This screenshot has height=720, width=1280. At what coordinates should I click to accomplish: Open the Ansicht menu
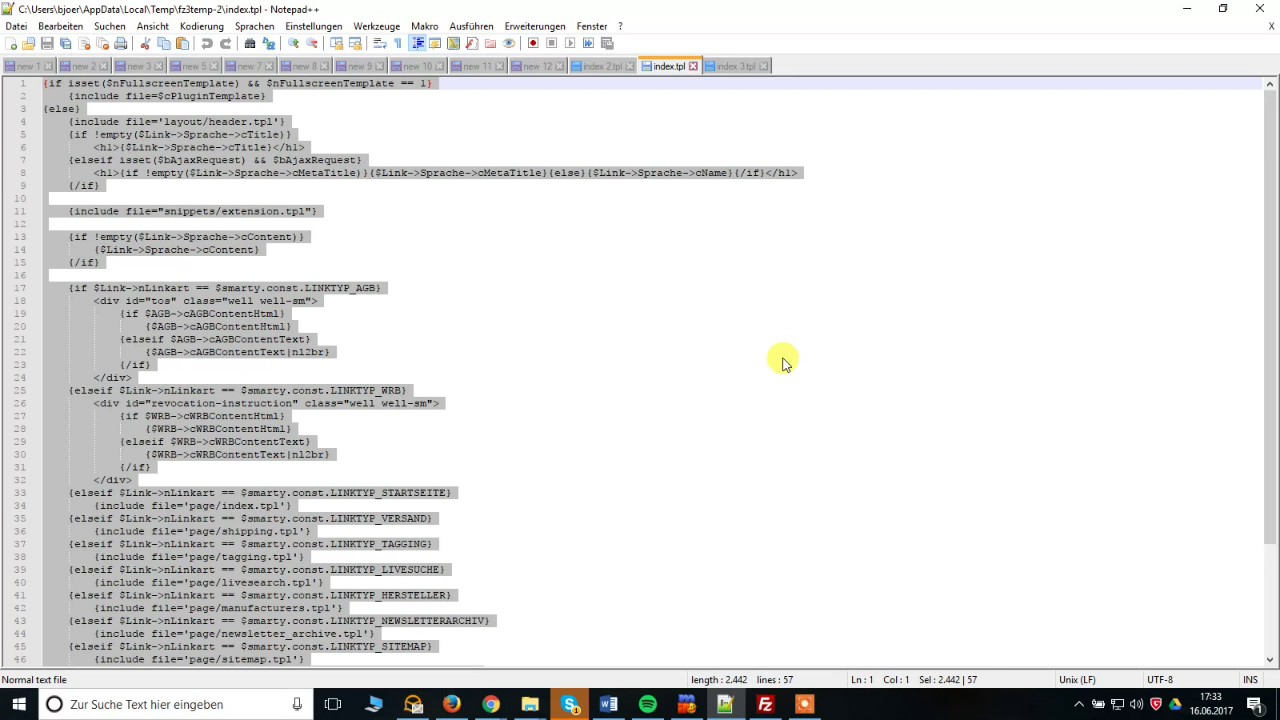click(x=152, y=26)
